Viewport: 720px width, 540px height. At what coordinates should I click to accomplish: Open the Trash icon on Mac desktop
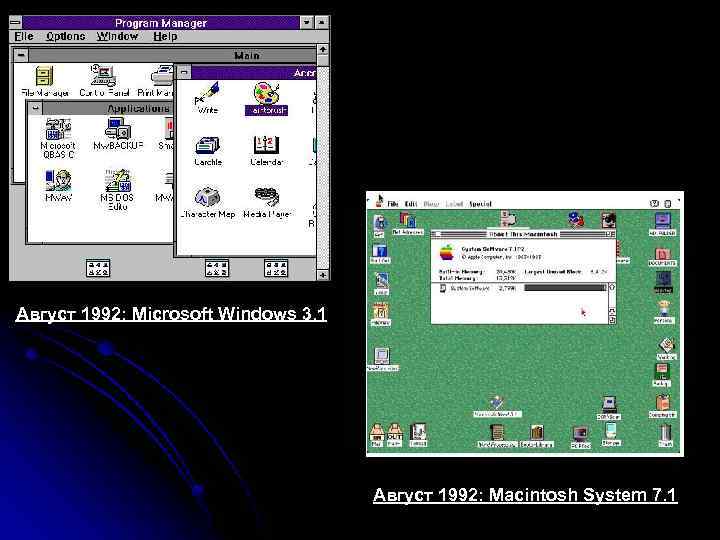(665, 433)
